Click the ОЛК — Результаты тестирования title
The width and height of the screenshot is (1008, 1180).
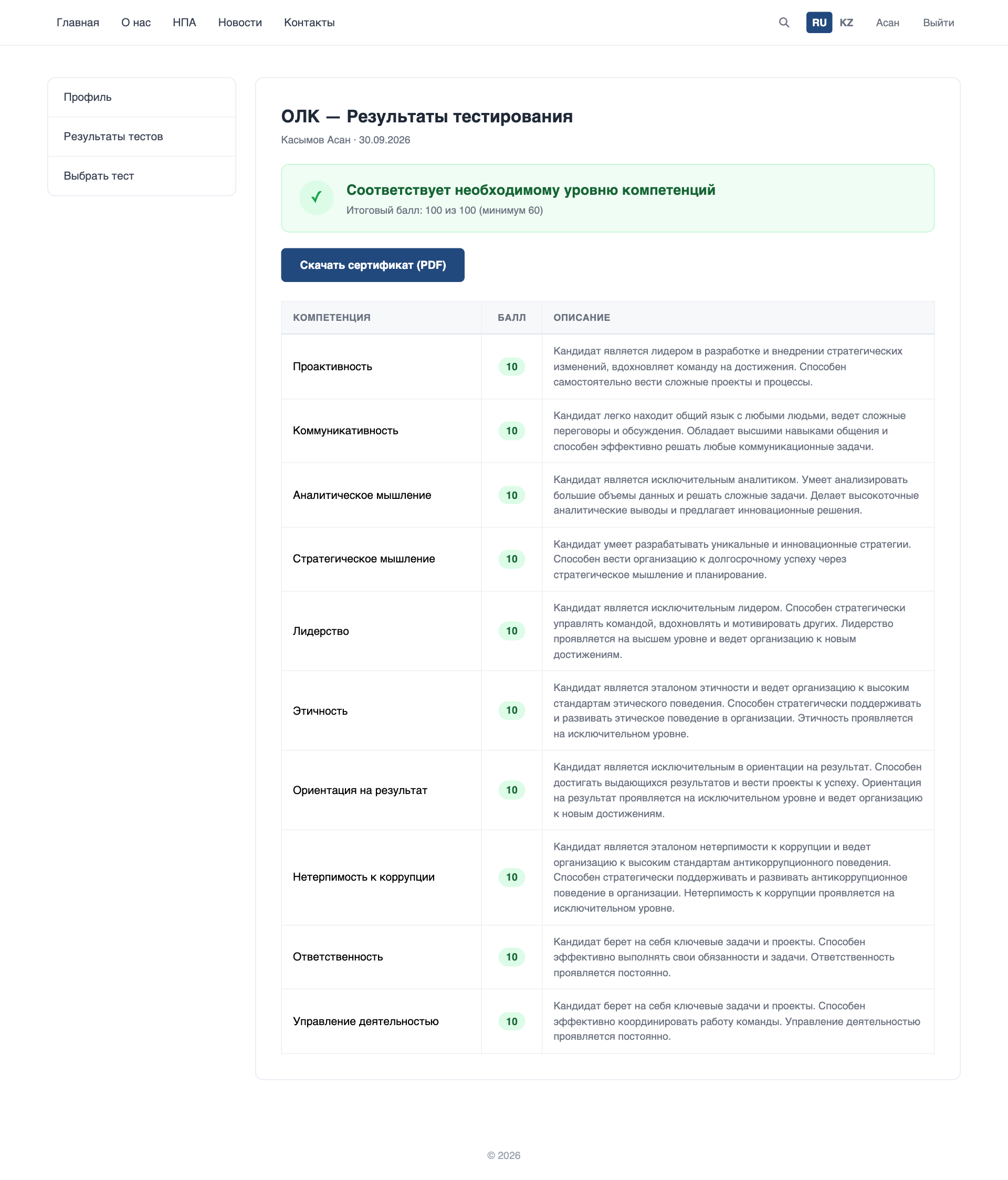pos(426,116)
